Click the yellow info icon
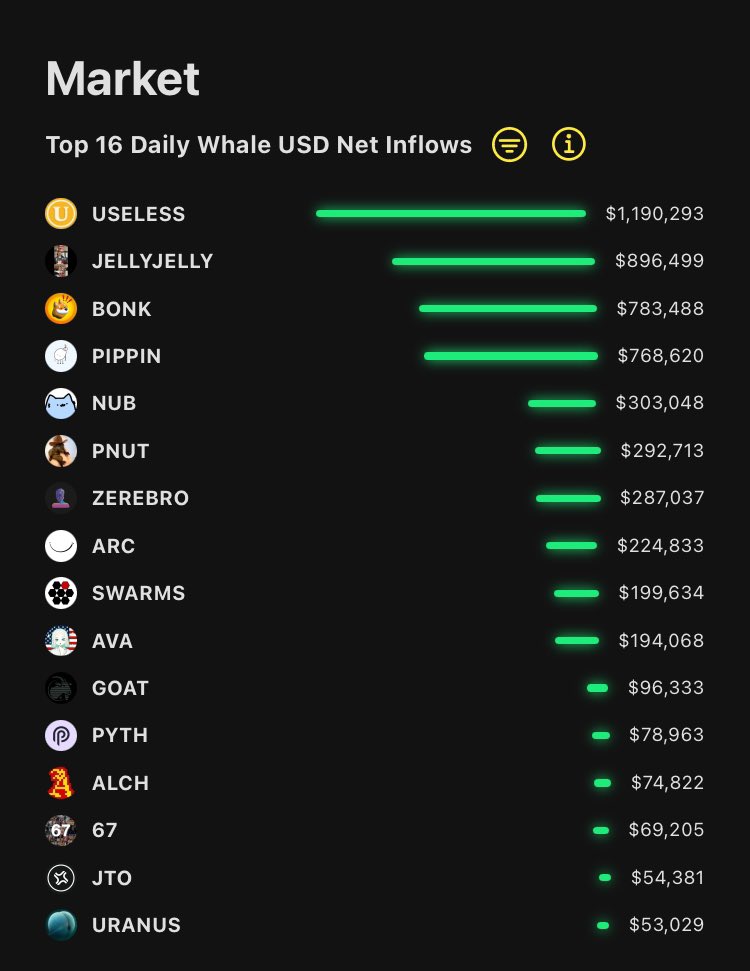The height and width of the screenshot is (971, 750). point(568,145)
